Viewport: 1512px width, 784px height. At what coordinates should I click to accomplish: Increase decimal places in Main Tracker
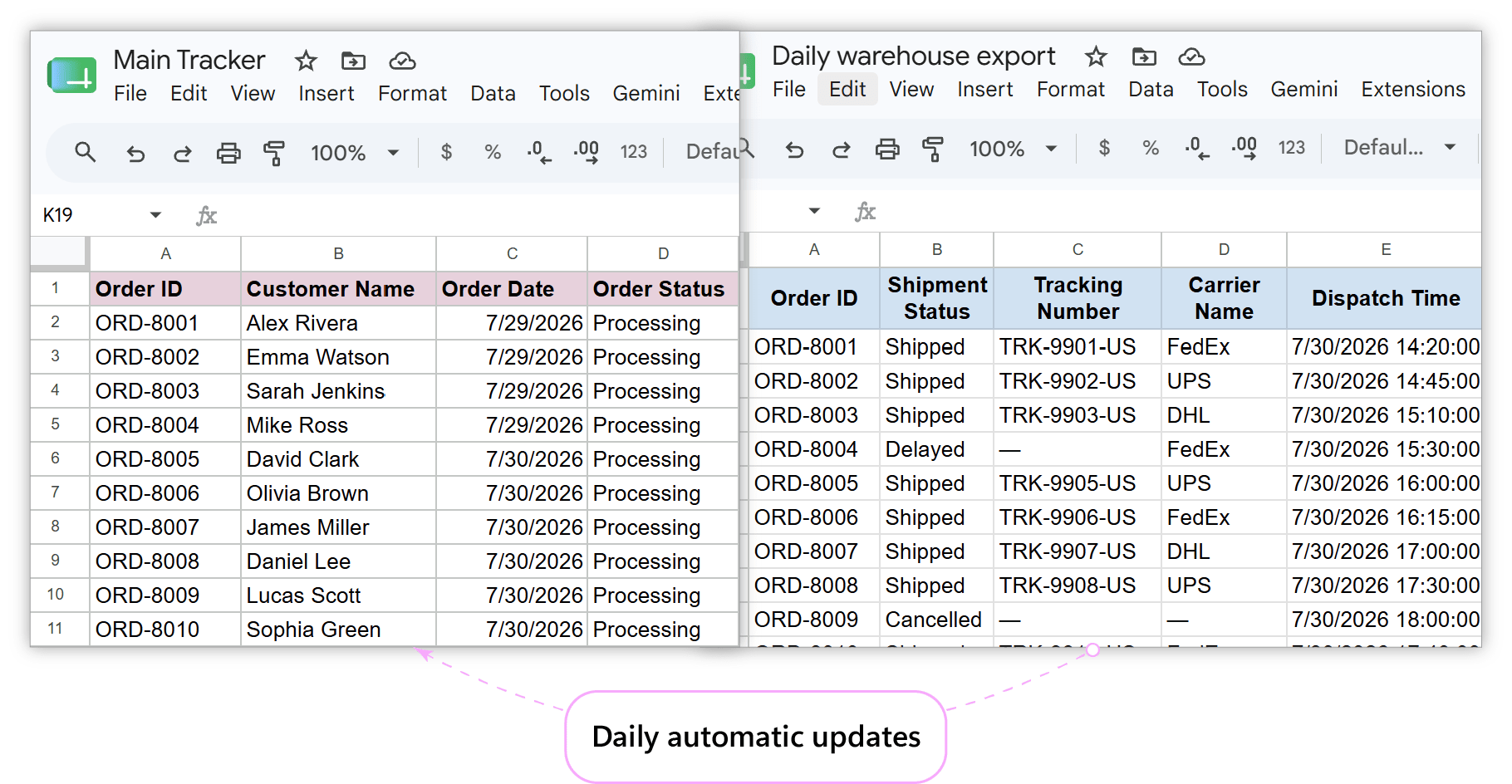[x=587, y=152]
